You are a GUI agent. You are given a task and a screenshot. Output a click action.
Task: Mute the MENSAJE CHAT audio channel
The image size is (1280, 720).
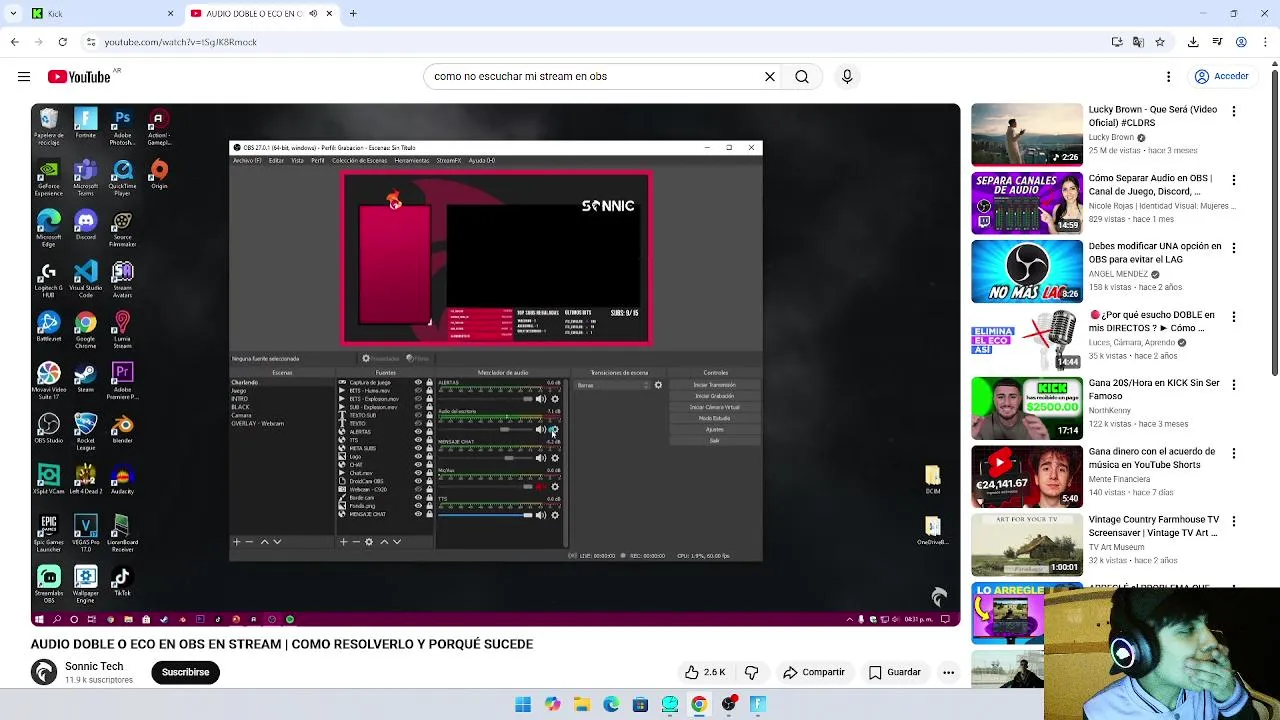point(541,458)
